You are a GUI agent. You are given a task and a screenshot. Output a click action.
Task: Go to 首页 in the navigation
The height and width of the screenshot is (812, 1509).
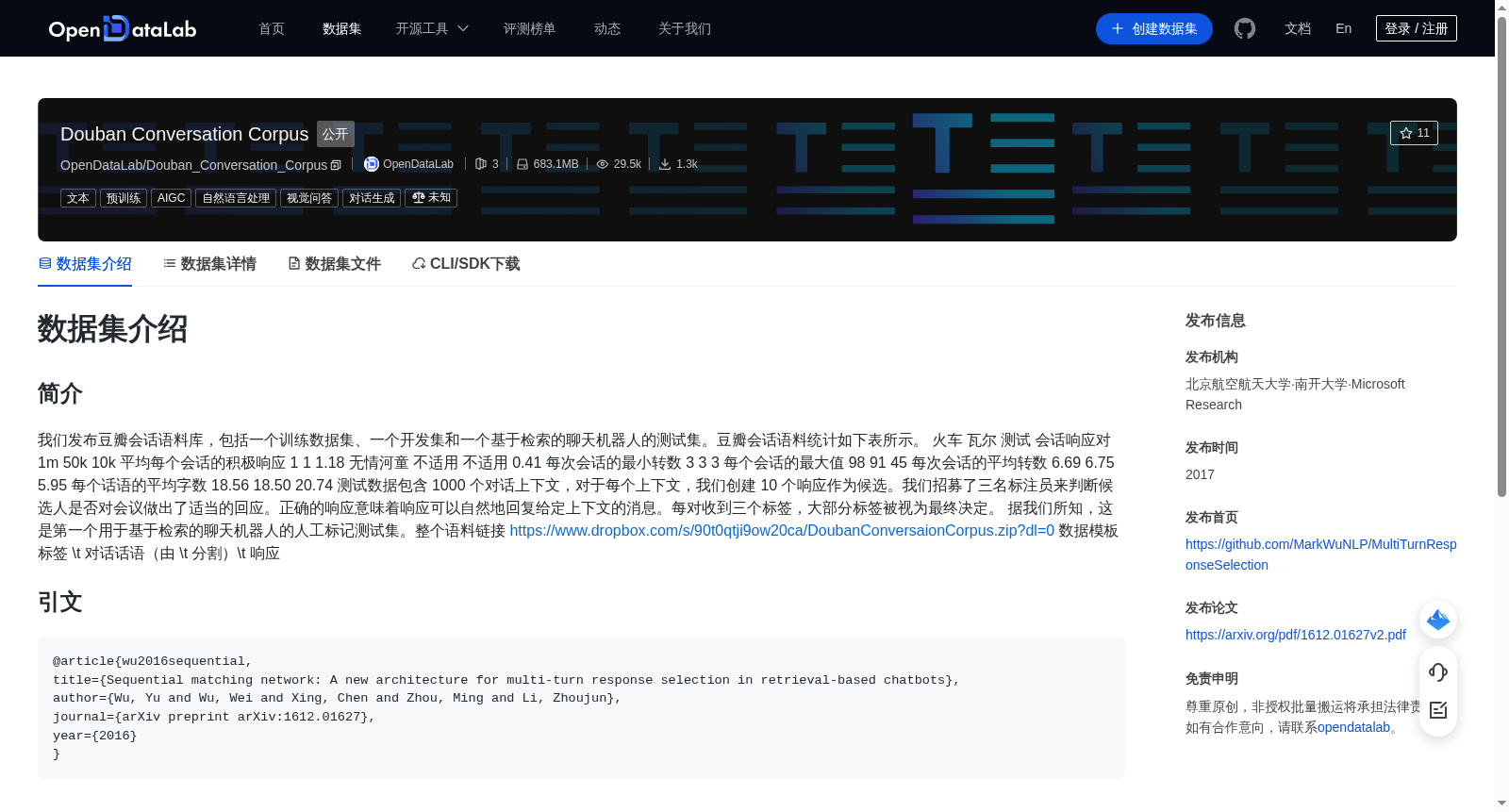click(272, 28)
